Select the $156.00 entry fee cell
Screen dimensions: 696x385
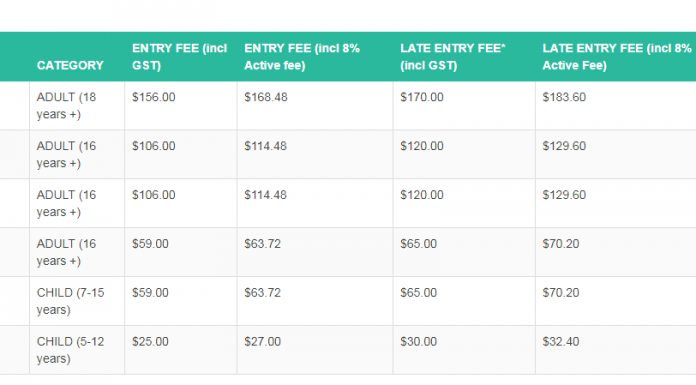(x=181, y=106)
